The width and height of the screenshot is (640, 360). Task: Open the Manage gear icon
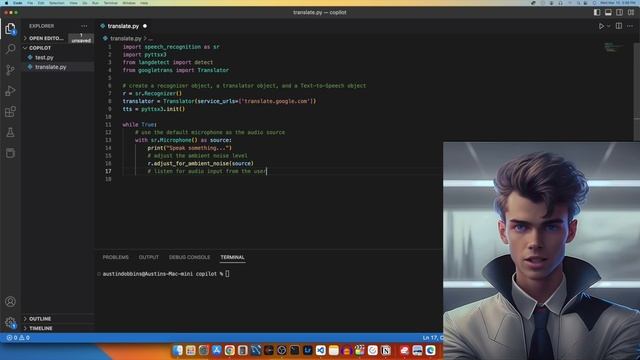10,322
